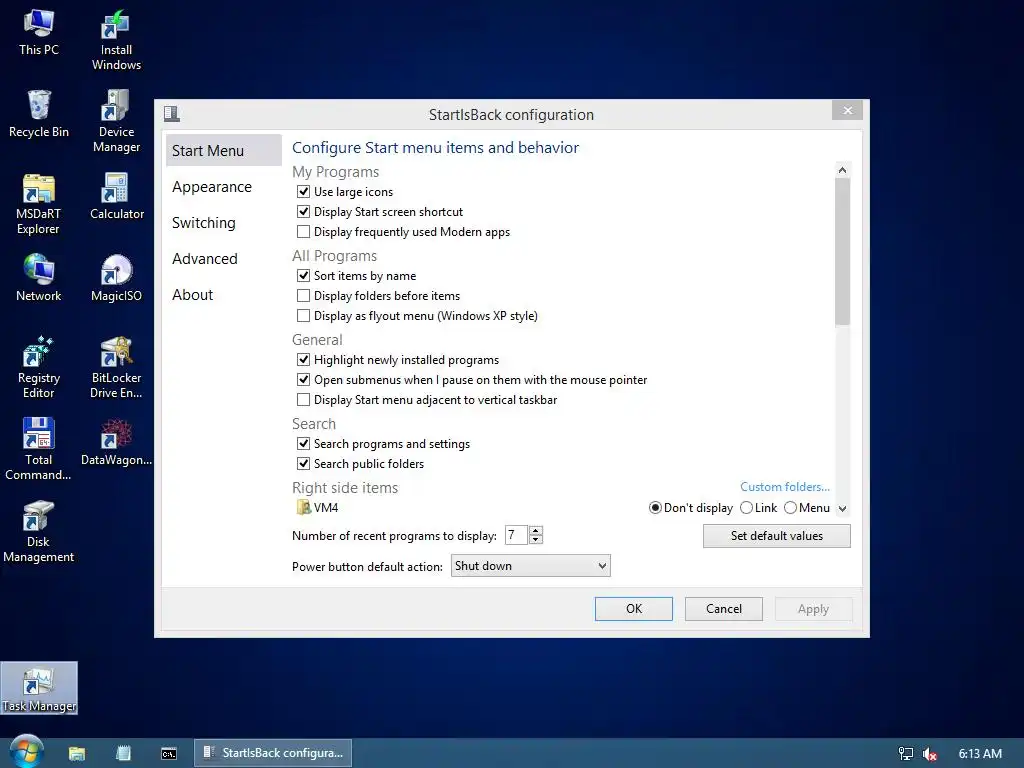The height and width of the screenshot is (768, 1024).
Task: Select MSDaRT Explorer desktop icon
Action: [x=39, y=204]
